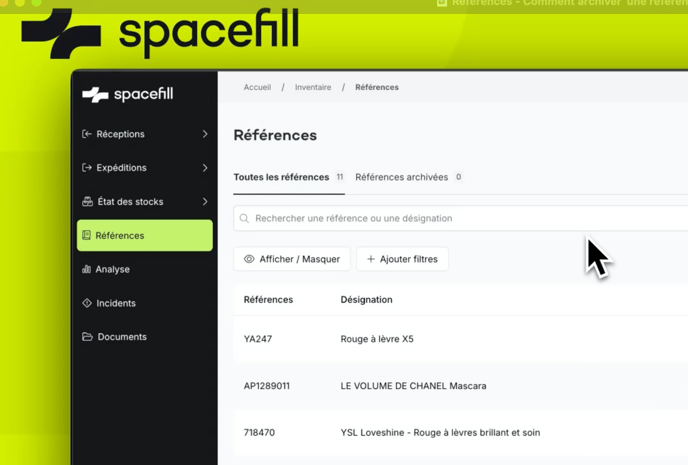Screen dimensions: 688x465
Task: Click the Analyse chart icon
Action: click(x=87, y=269)
